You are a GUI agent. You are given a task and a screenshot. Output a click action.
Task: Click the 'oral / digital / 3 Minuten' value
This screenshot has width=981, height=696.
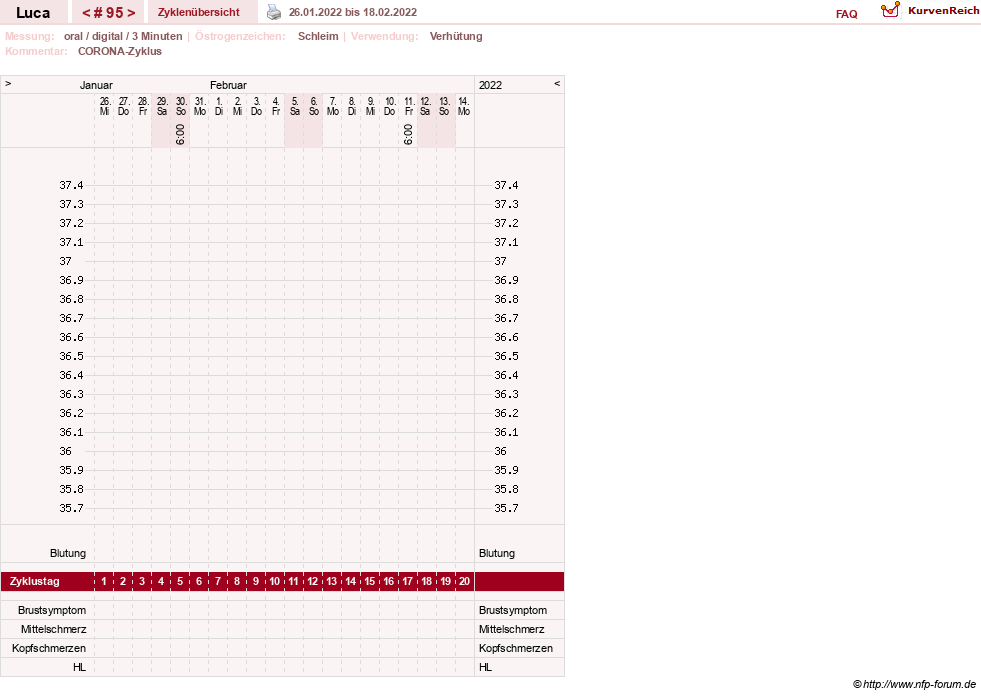123,36
